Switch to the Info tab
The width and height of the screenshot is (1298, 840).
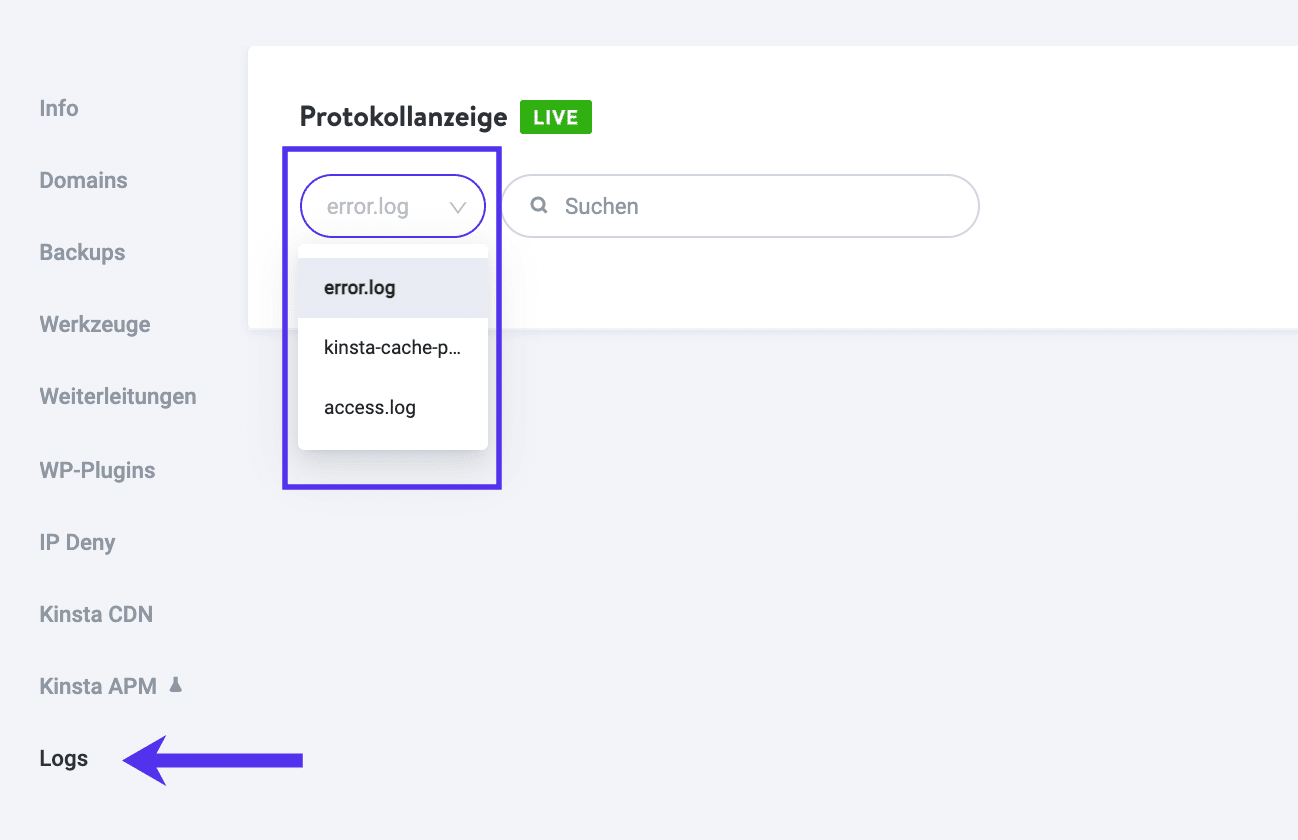pos(58,108)
